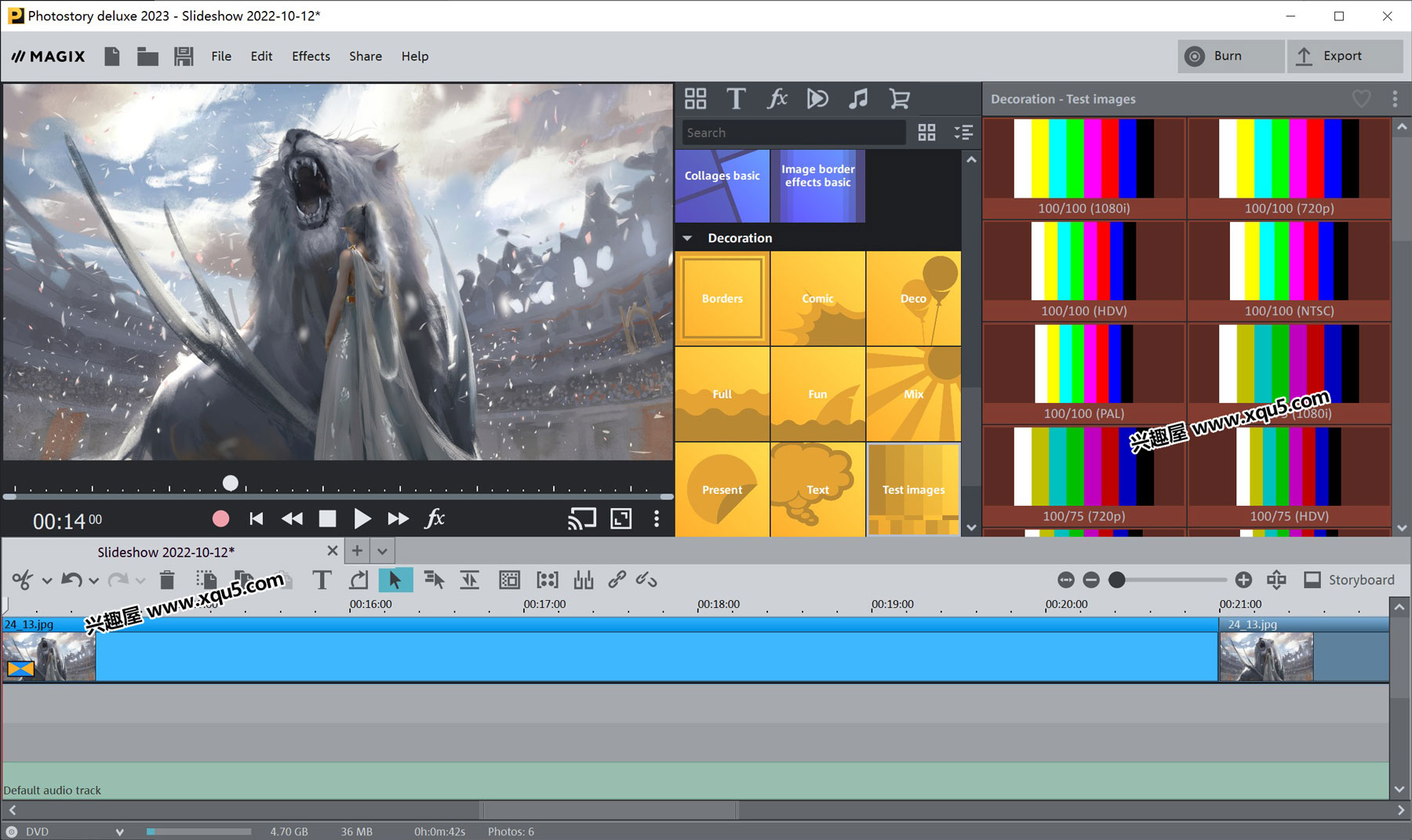Screen dimensions: 1412x840
Task: Save the project with the floppy disk icon
Action: (x=184, y=56)
